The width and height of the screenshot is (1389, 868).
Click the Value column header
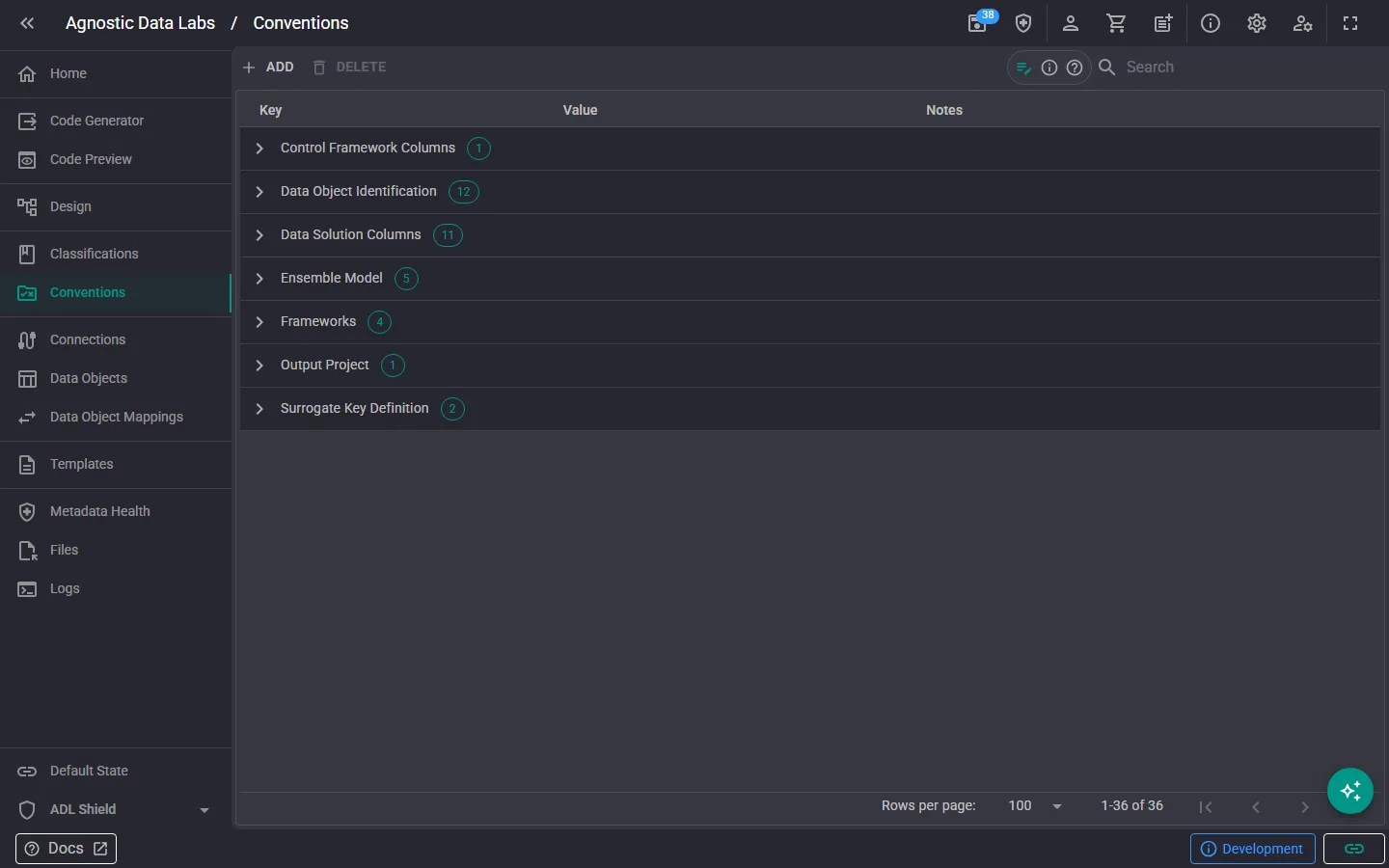pyautogui.click(x=581, y=110)
